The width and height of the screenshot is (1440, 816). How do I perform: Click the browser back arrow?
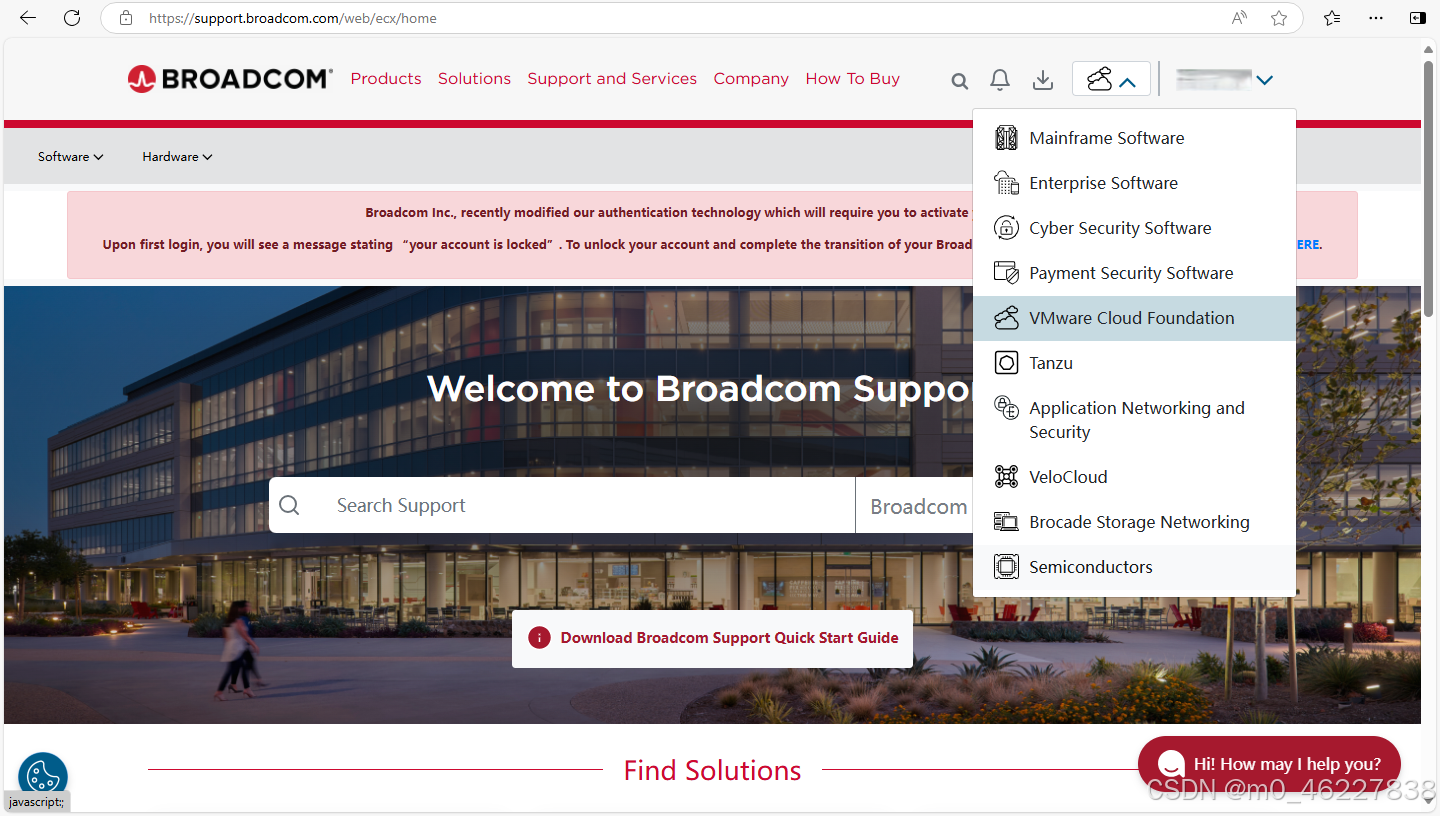click(x=27, y=18)
